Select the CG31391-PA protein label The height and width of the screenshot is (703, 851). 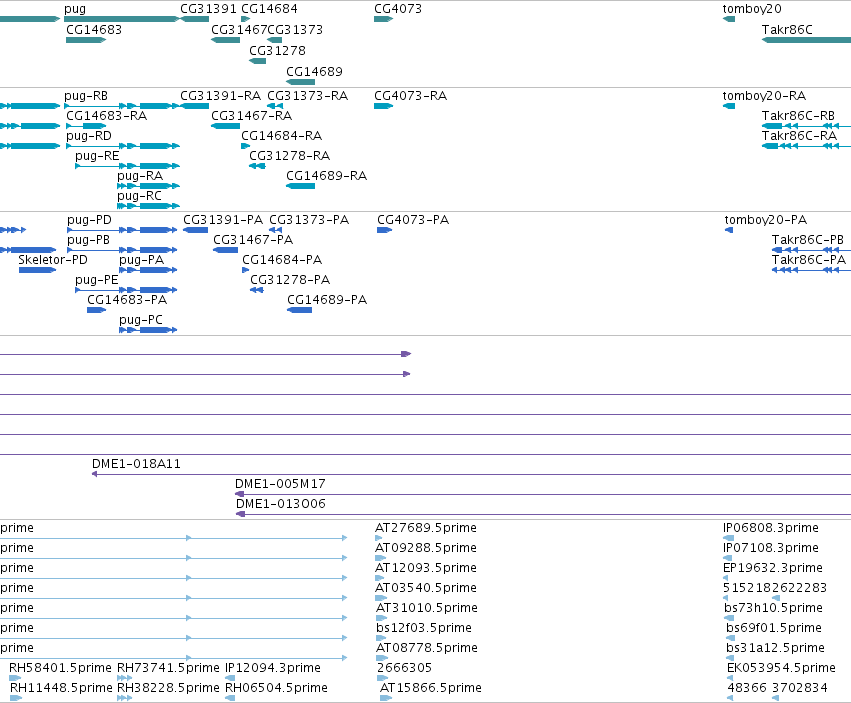tap(223, 220)
